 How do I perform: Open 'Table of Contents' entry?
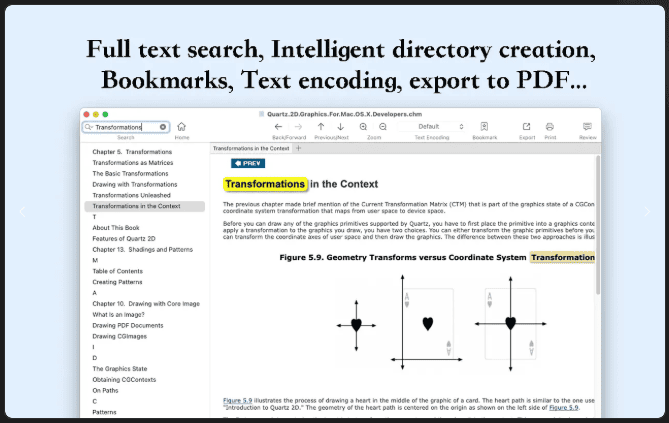tap(117, 271)
